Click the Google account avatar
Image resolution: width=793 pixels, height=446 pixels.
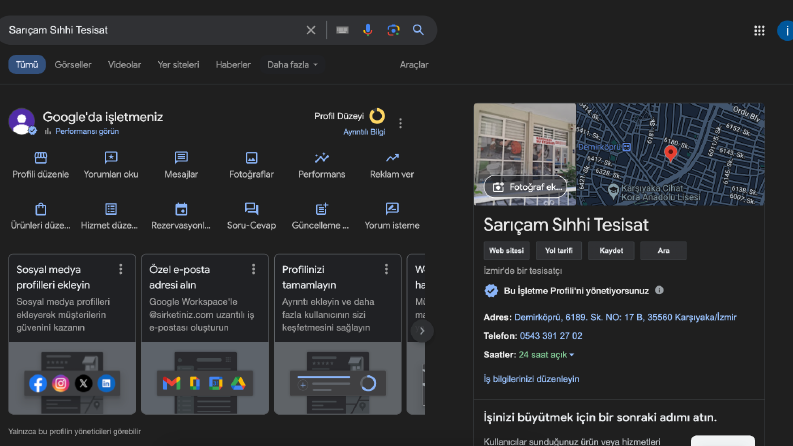point(785,31)
